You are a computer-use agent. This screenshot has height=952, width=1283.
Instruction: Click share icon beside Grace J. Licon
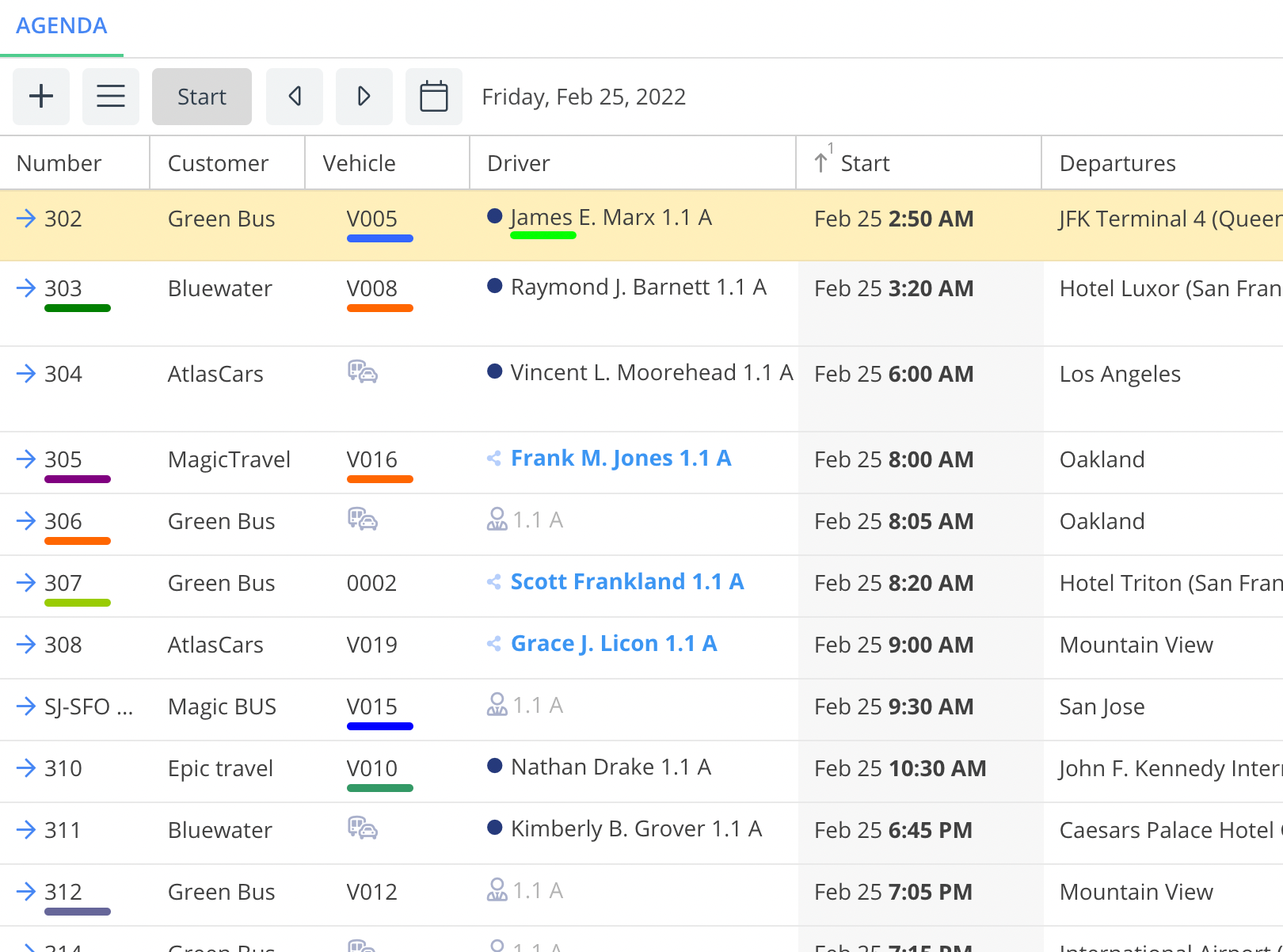[494, 644]
